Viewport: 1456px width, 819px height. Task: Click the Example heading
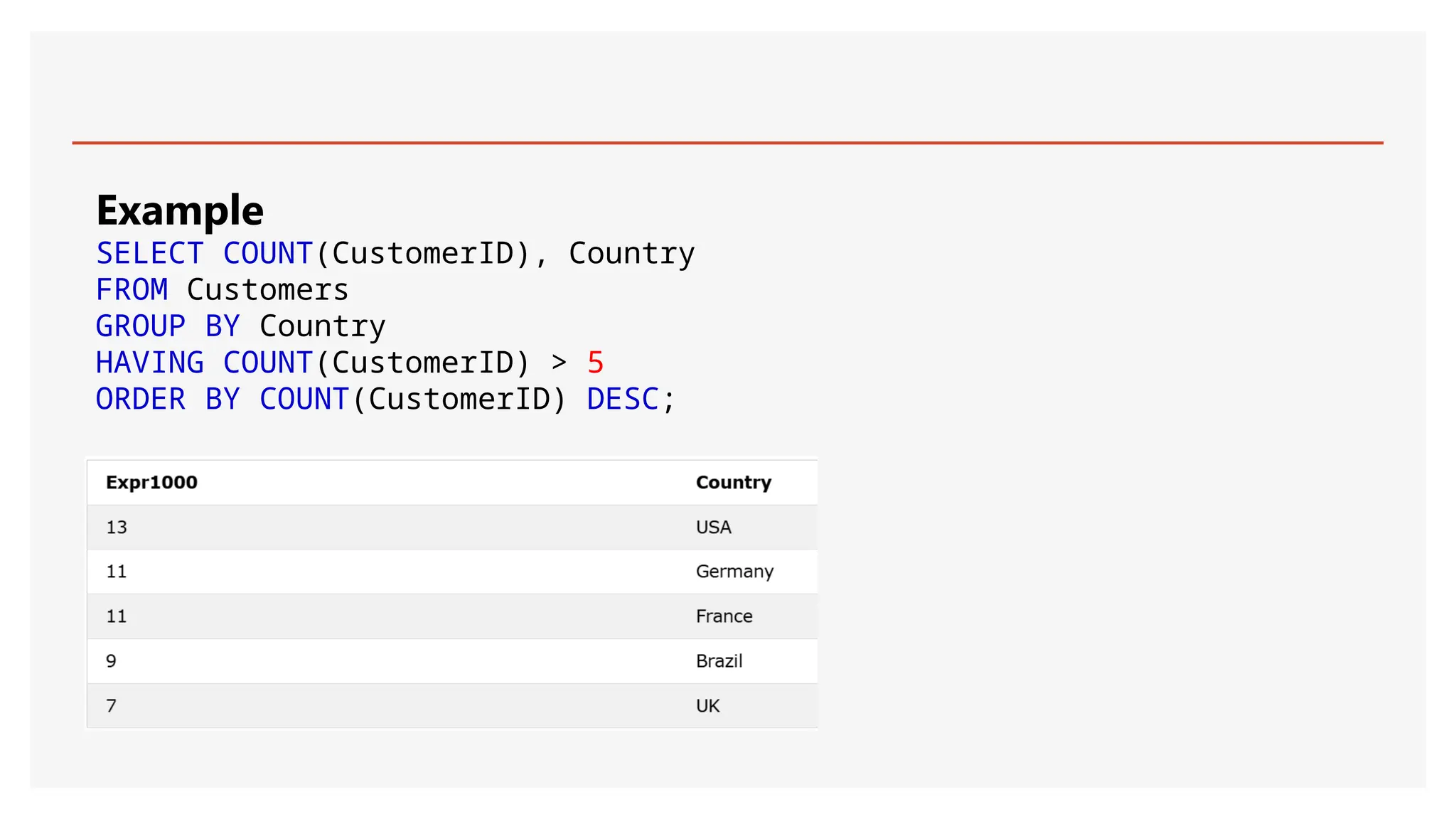point(180,210)
